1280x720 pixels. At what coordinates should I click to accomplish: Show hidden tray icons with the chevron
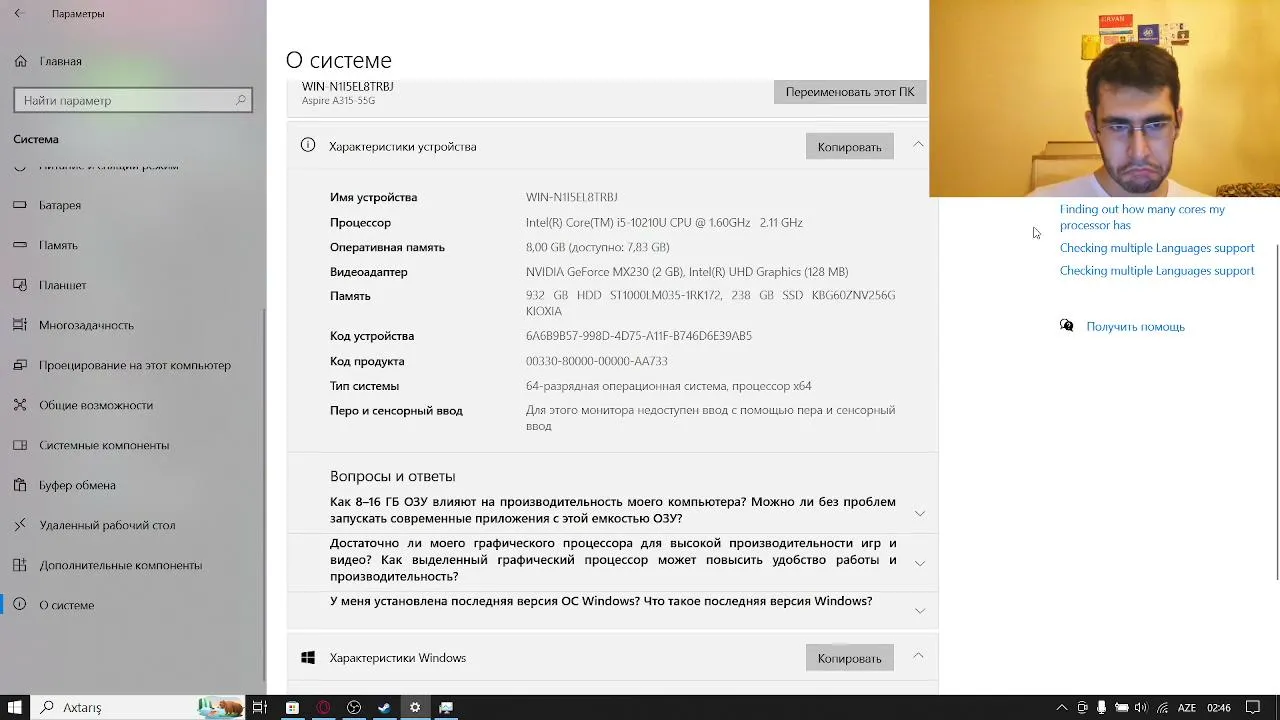[x=1062, y=708]
